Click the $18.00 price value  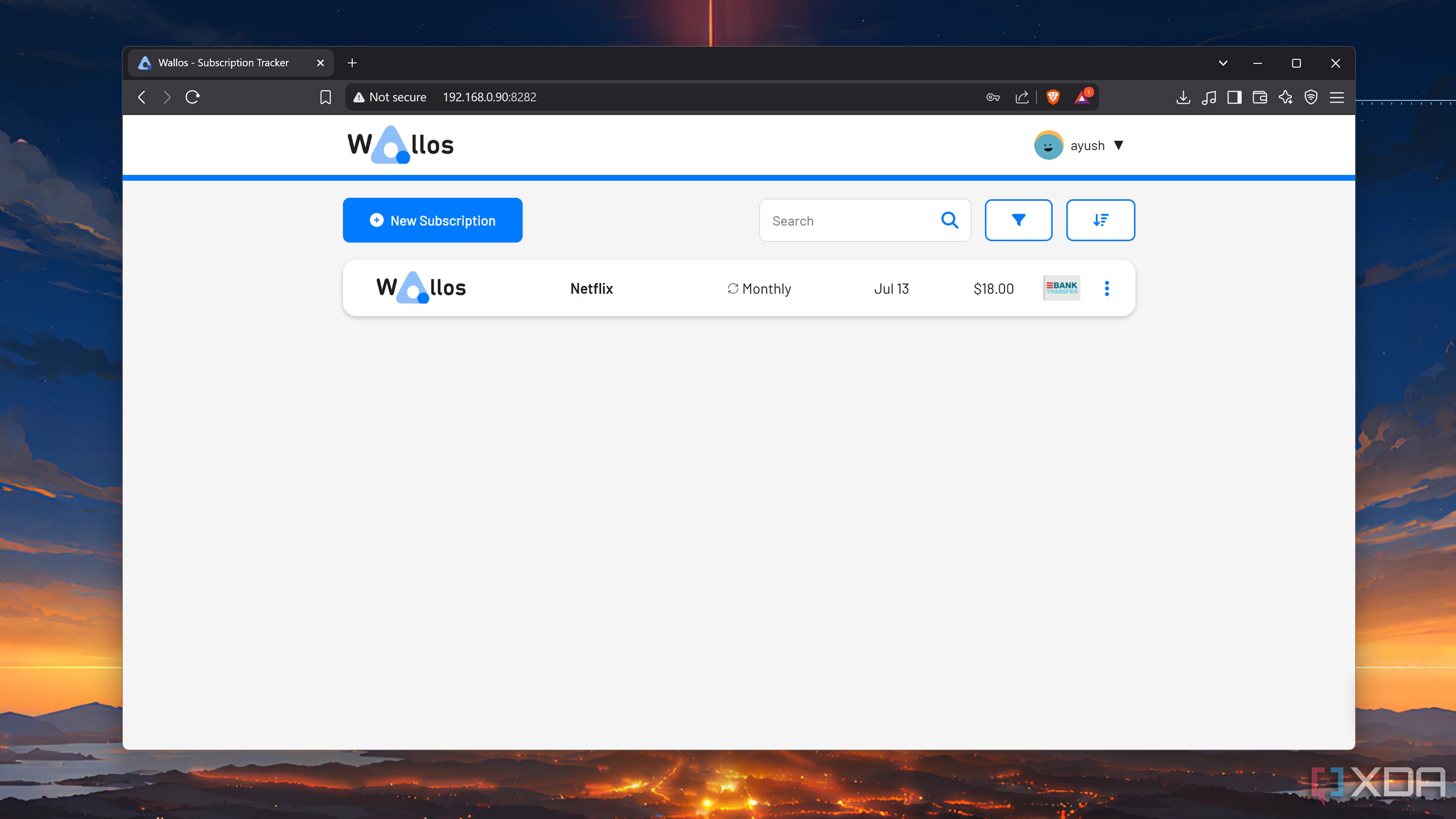click(994, 289)
